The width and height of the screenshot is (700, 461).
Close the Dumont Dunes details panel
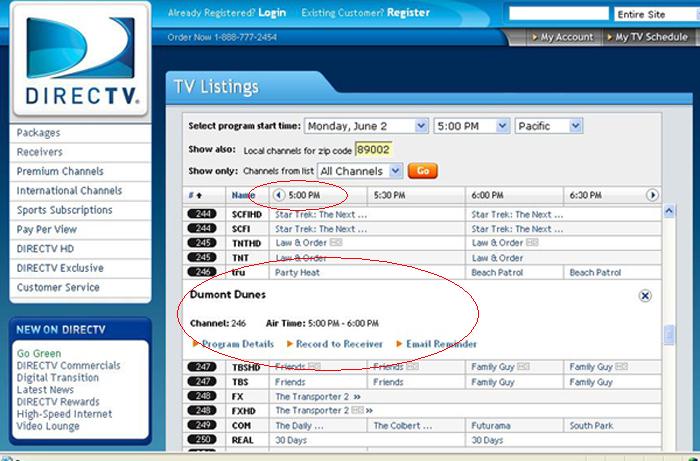click(645, 295)
